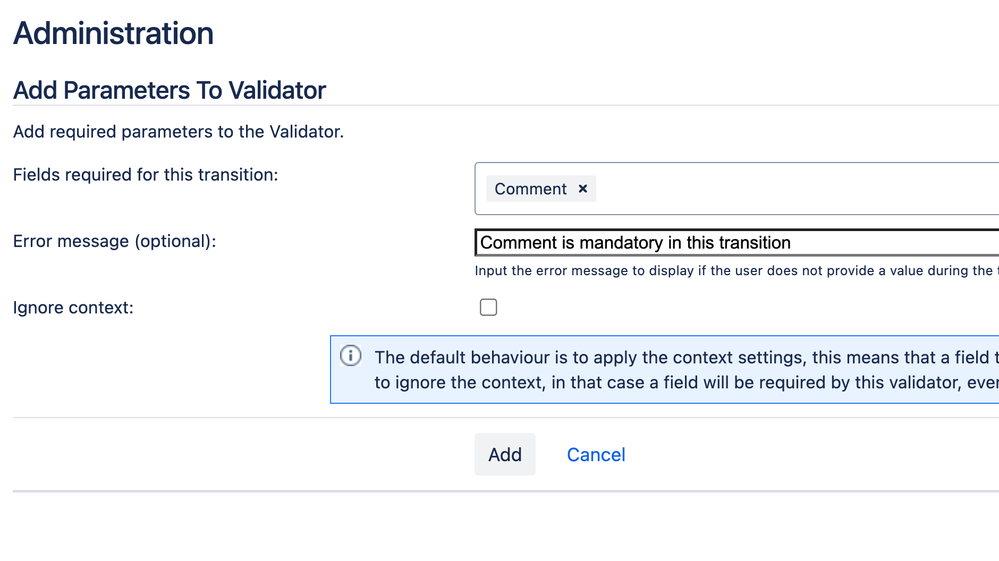Screen dimensions: 999x561
Task: Click the 'Ignore context:' label
Action: click(x=73, y=308)
